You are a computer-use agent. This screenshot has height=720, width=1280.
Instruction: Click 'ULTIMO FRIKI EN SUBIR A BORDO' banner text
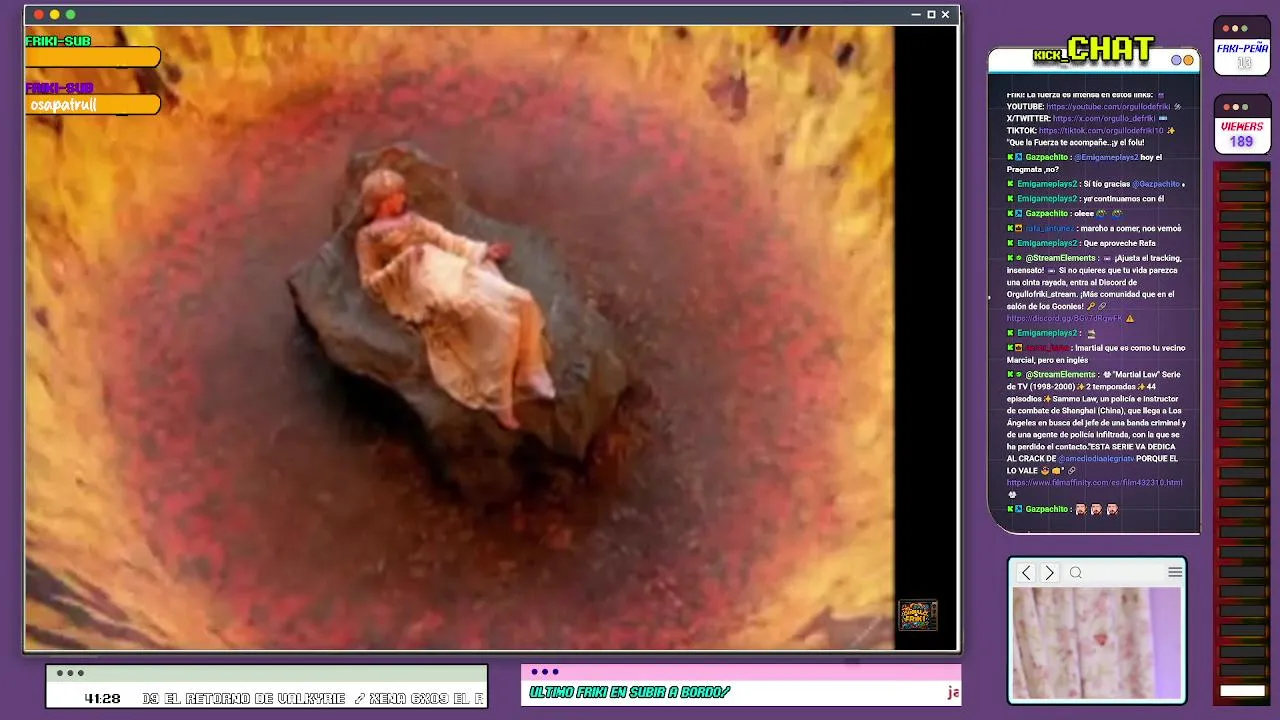(629, 692)
